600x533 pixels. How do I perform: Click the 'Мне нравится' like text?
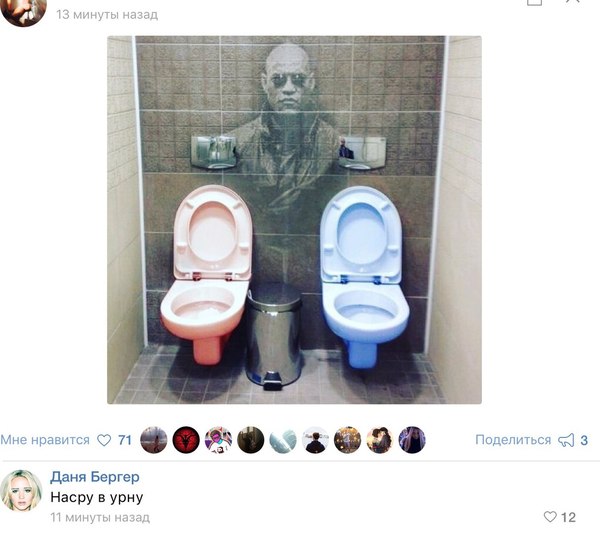tap(45, 440)
